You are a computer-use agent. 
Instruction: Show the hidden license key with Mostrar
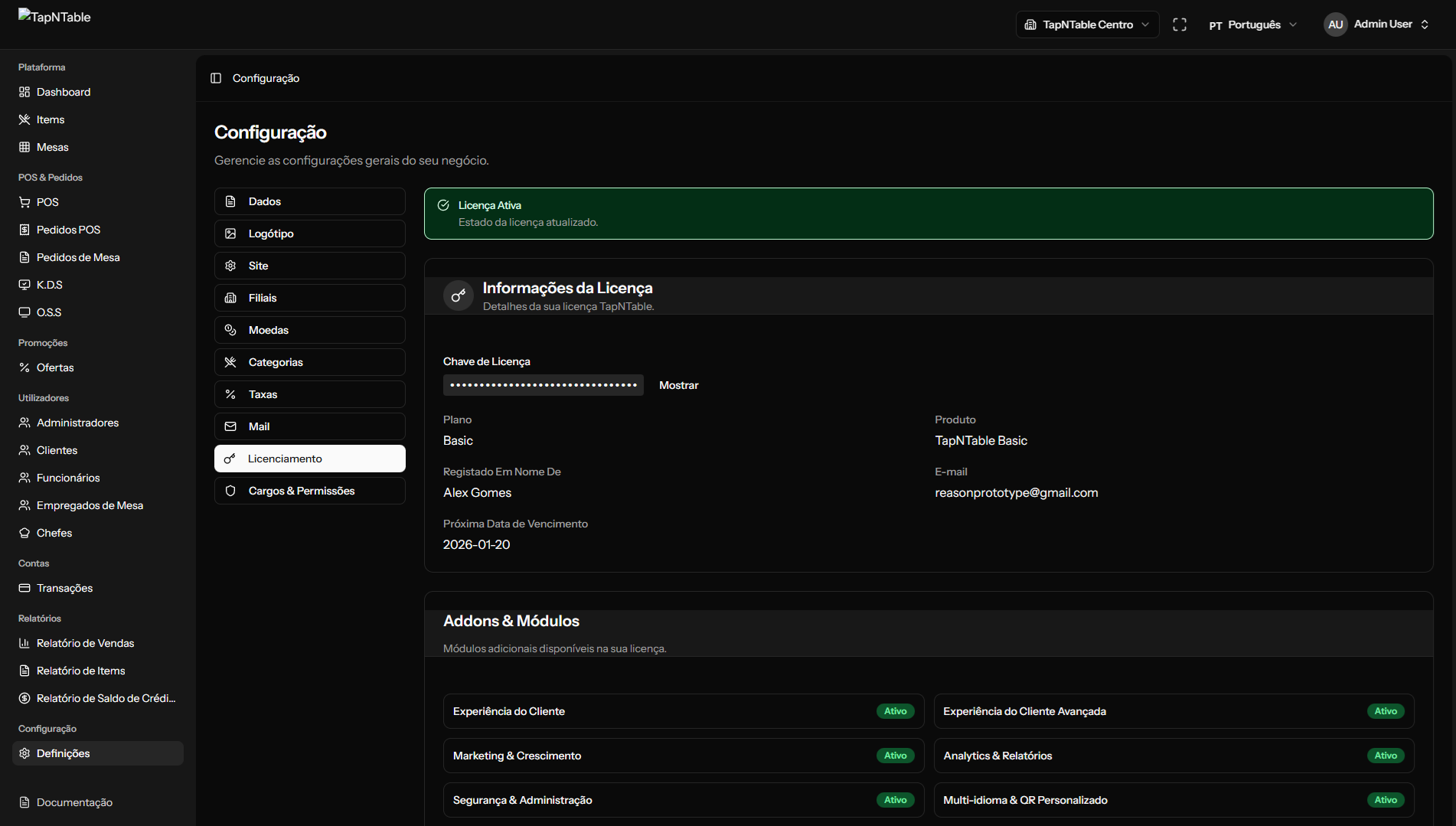coord(678,385)
